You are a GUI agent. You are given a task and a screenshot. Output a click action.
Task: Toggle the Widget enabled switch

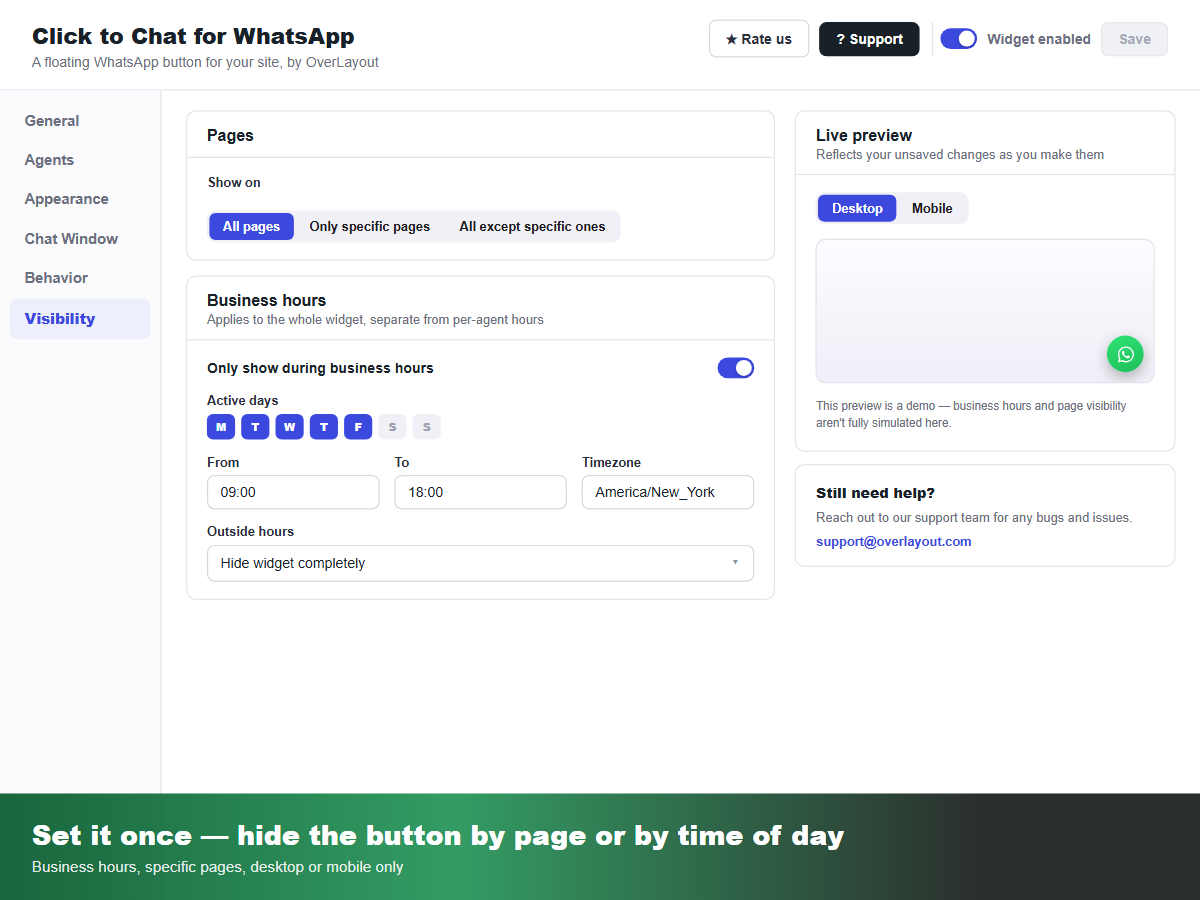[x=958, y=39]
